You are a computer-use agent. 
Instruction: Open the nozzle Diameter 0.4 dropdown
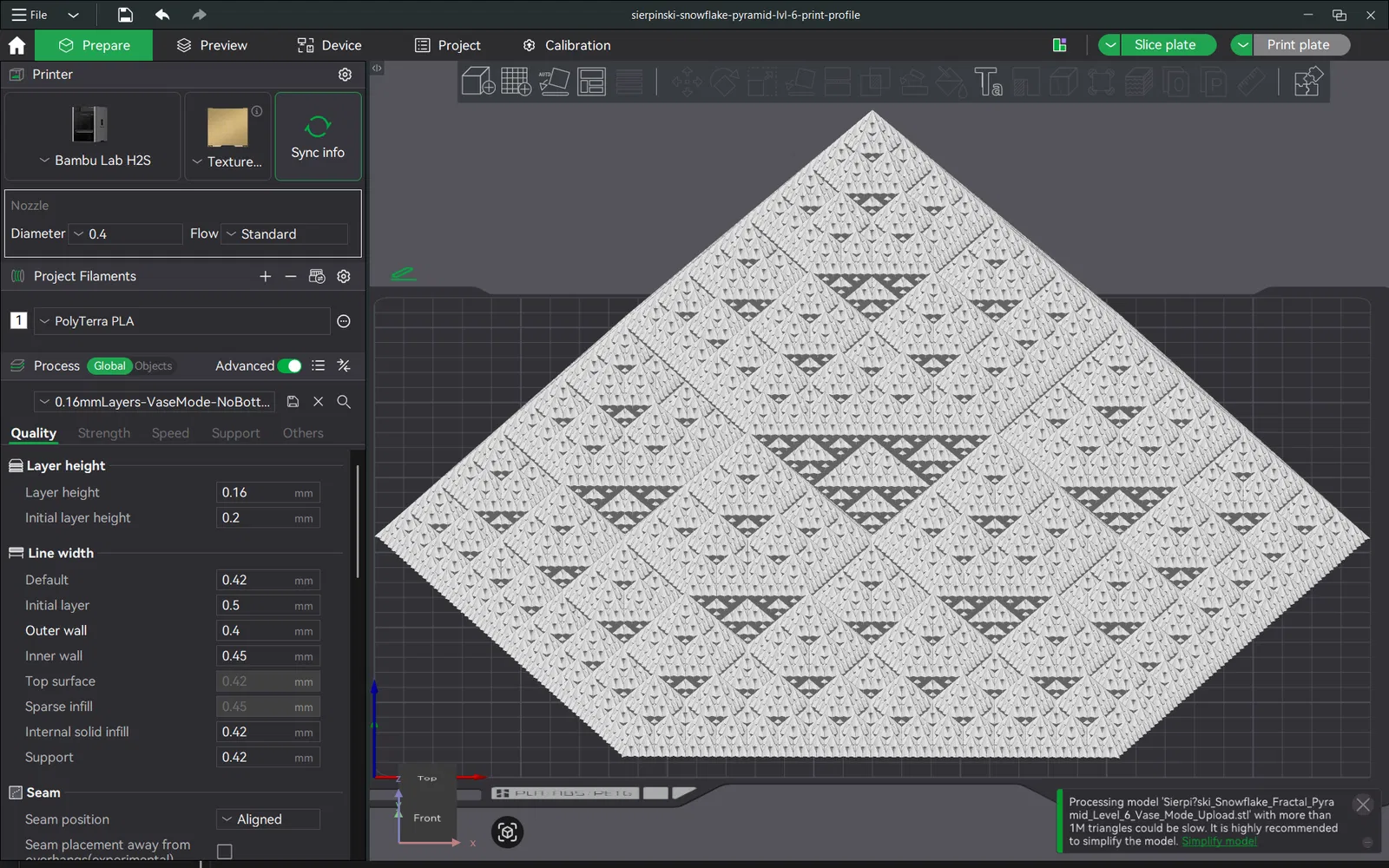coord(126,234)
